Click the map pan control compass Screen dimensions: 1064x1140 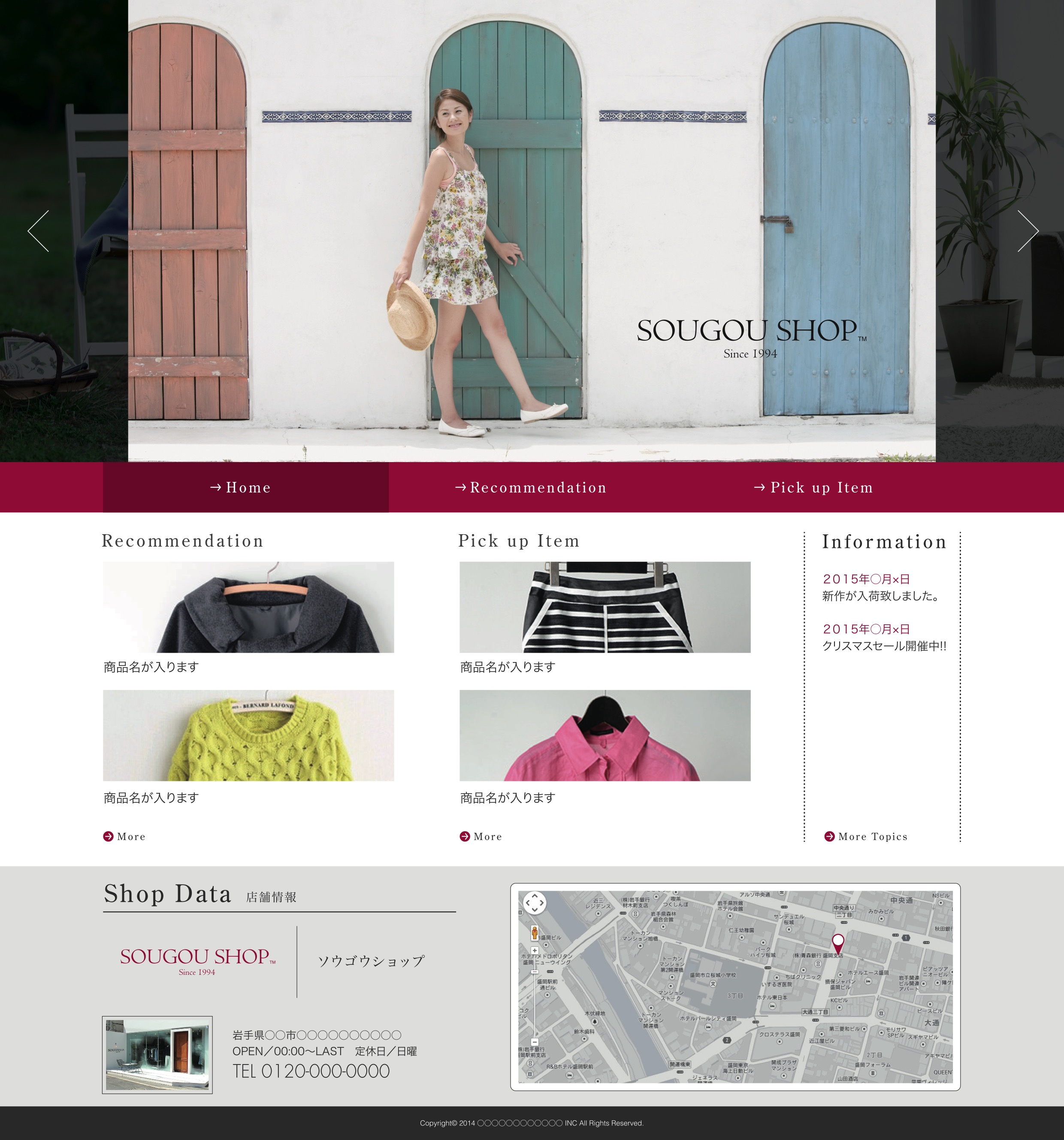534,903
